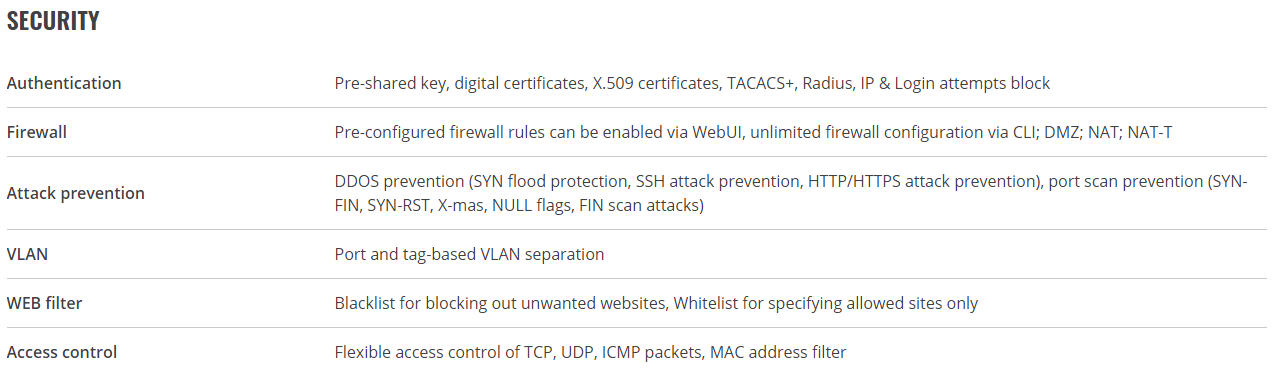Select the Pre-configured firewall rules description
The width and height of the screenshot is (1273, 382).
pos(753,132)
